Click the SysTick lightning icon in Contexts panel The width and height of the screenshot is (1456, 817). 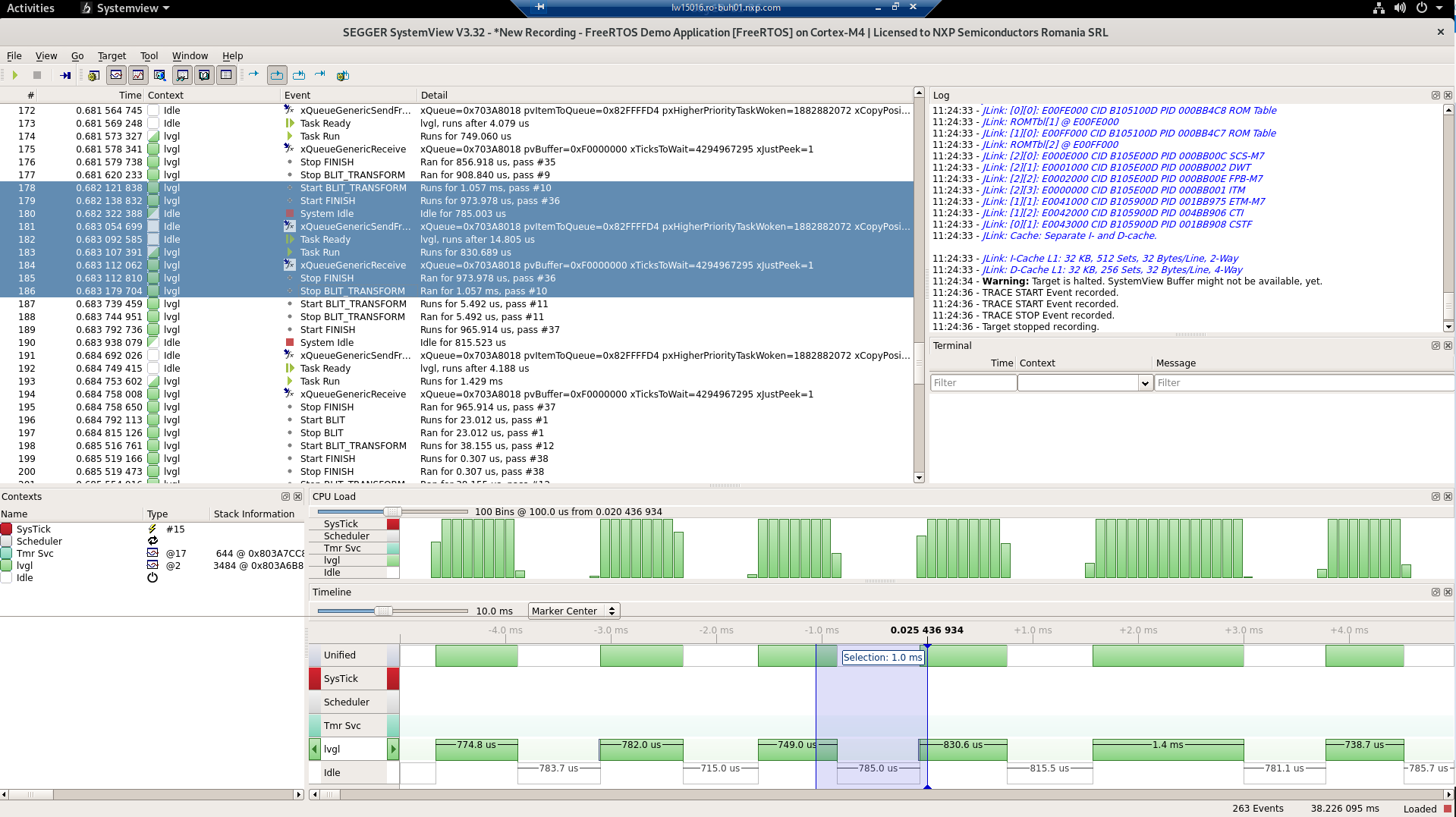[x=153, y=529]
